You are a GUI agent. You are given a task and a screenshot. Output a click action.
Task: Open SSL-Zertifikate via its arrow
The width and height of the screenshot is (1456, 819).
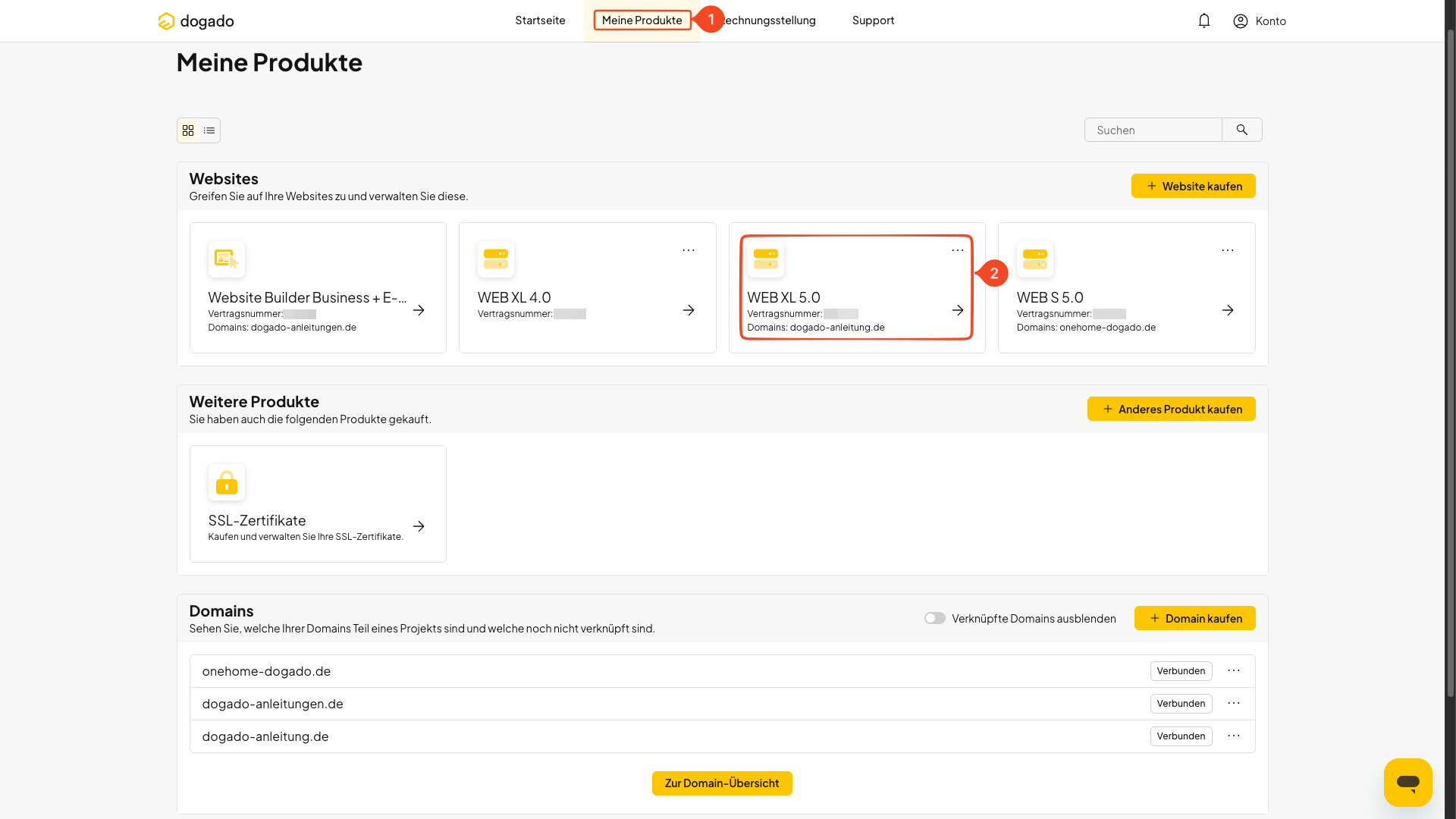click(419, 526)
